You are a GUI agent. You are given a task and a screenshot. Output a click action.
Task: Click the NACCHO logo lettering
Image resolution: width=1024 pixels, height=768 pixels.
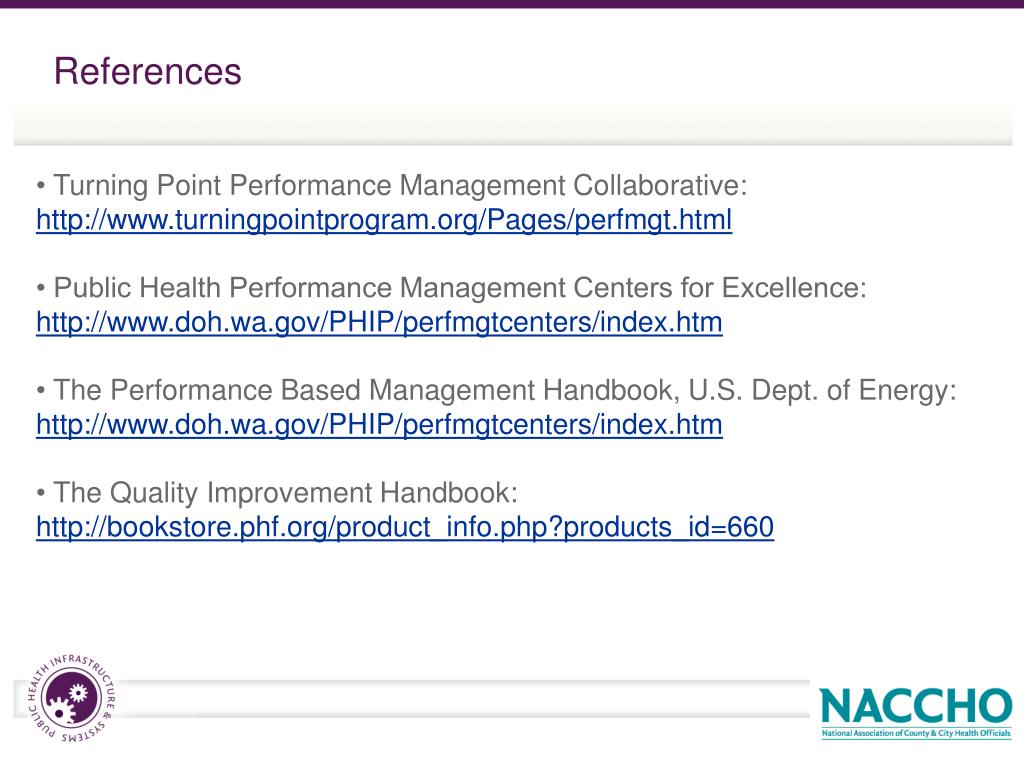point(916,705)
